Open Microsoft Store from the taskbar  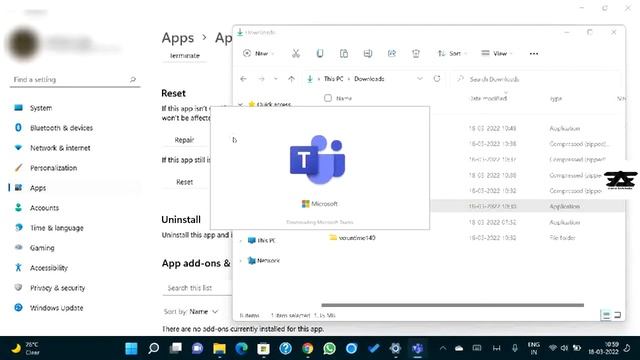click(x=264, y=348)
